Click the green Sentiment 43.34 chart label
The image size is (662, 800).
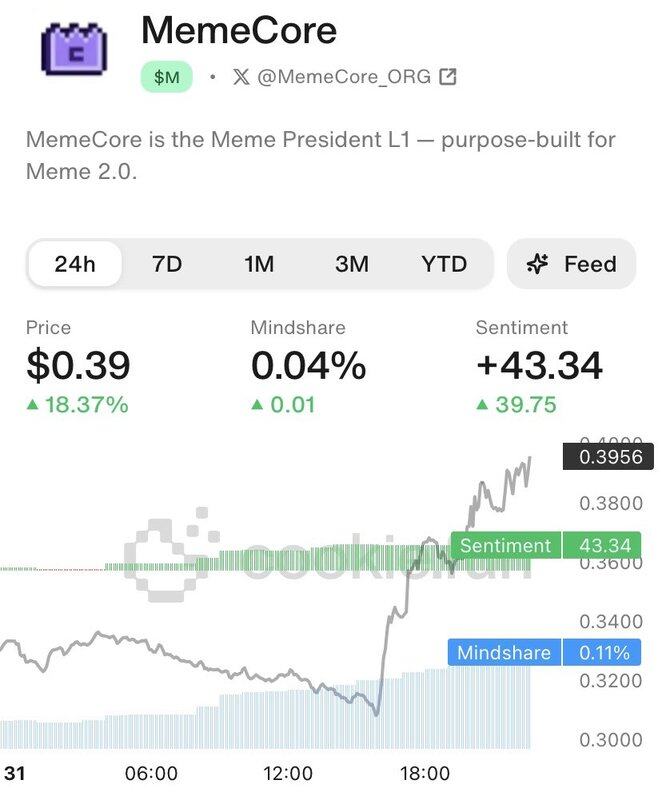[x=546, y=545]
